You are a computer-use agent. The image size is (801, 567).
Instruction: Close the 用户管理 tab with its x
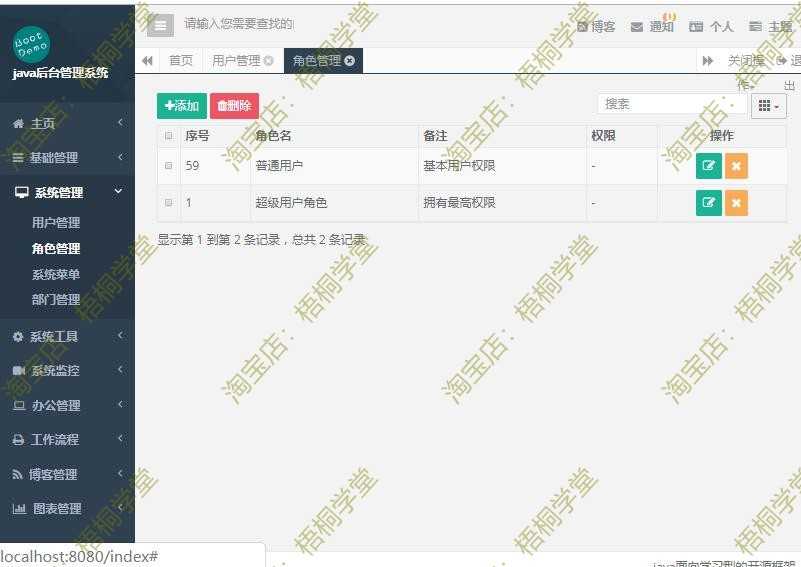[269, 61]
